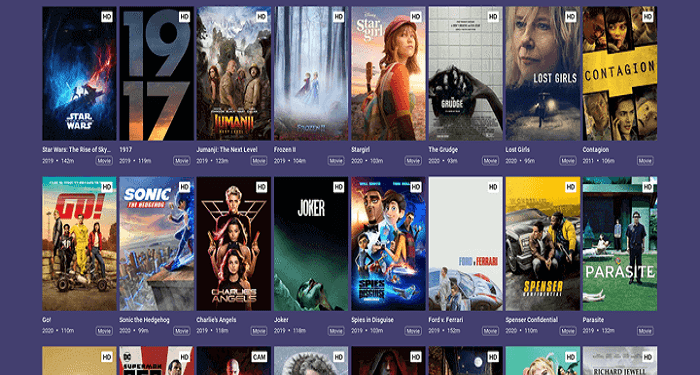This screenshot has width=700, height=375.
Task: Open the Frozen II poster
Action: (311, 73)
